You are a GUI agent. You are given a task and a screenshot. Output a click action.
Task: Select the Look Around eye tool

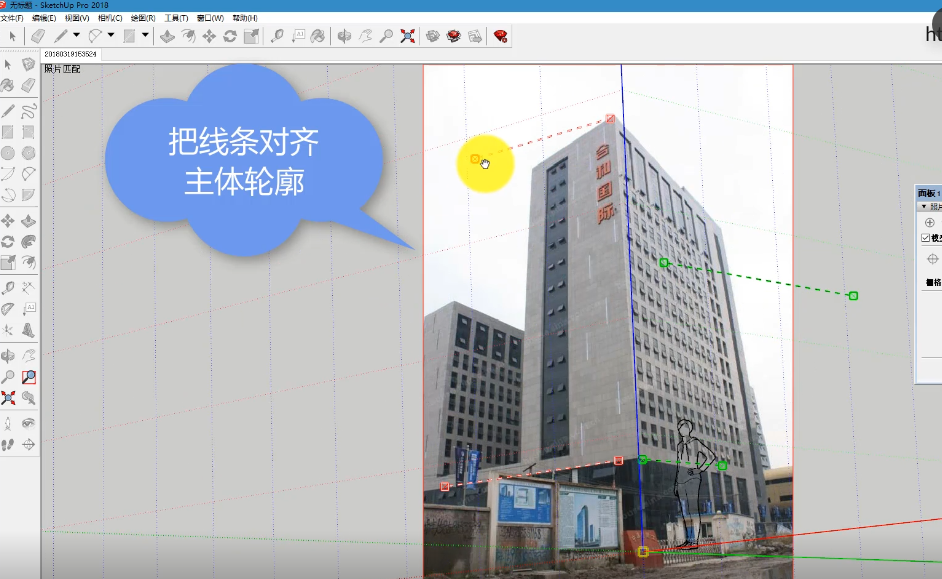(x=28, y=423)
